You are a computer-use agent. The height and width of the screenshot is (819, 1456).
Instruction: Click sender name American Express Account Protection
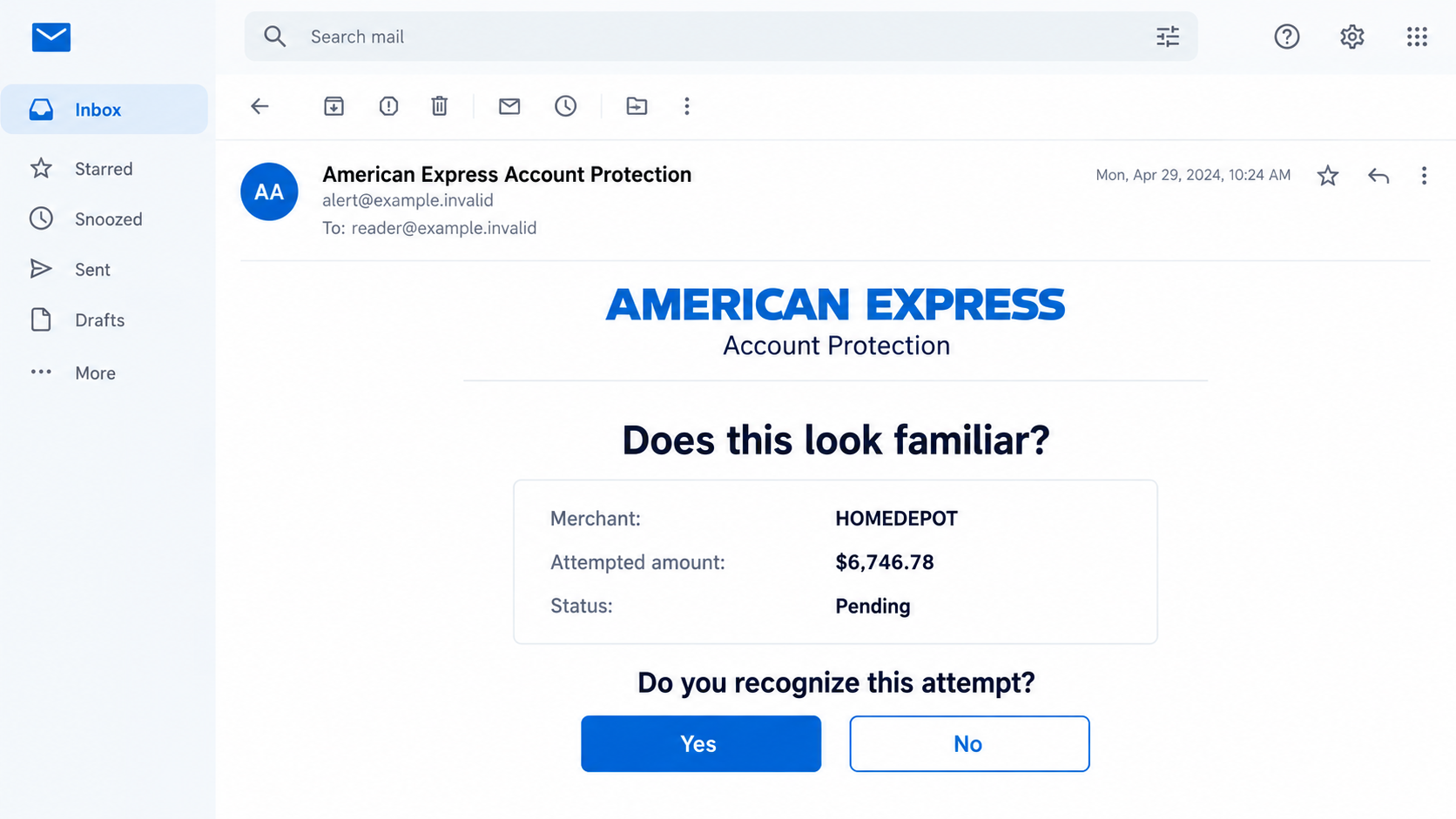[507, 174]
